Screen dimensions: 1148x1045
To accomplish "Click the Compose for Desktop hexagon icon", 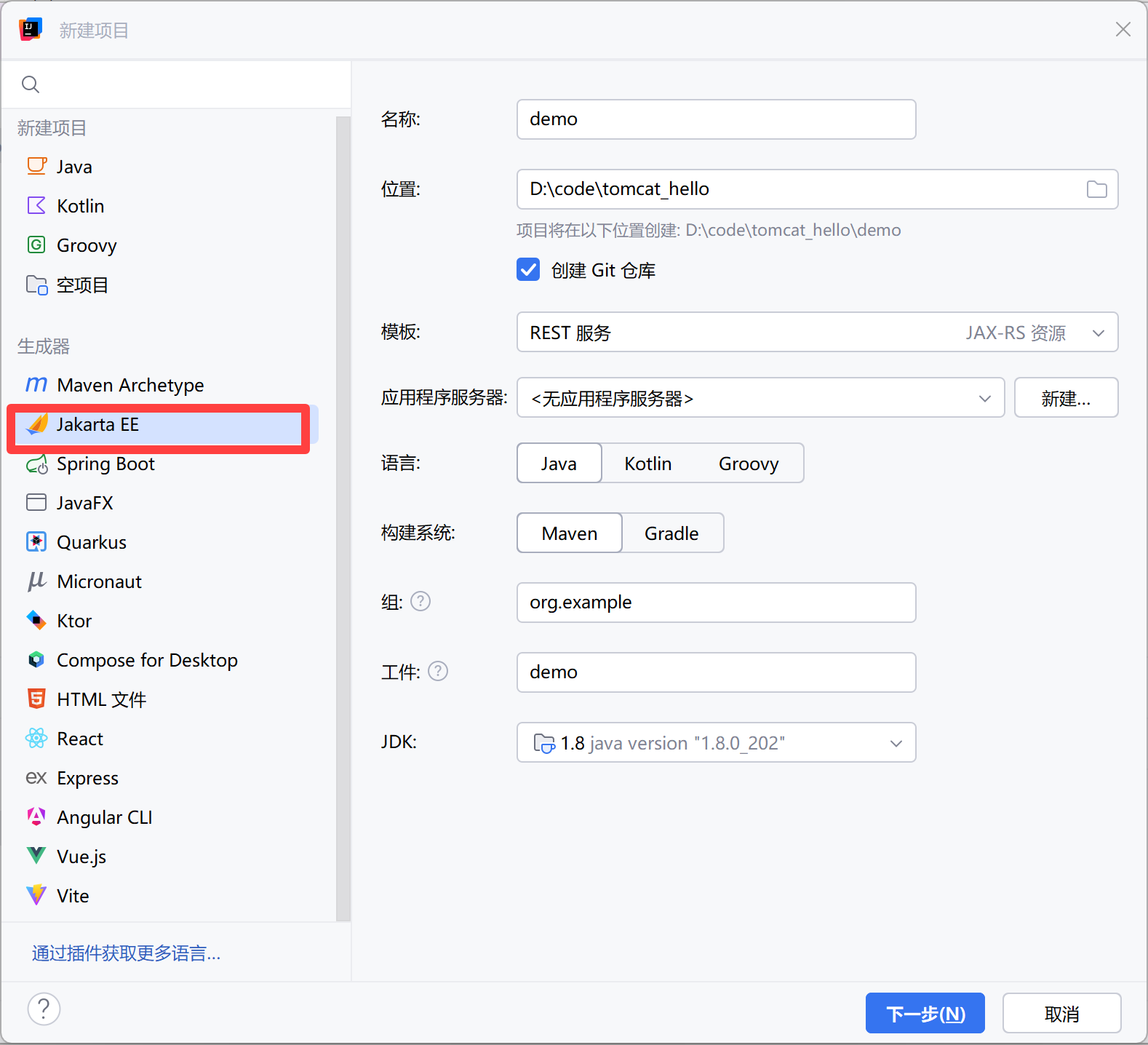I will tap(36, 659).
